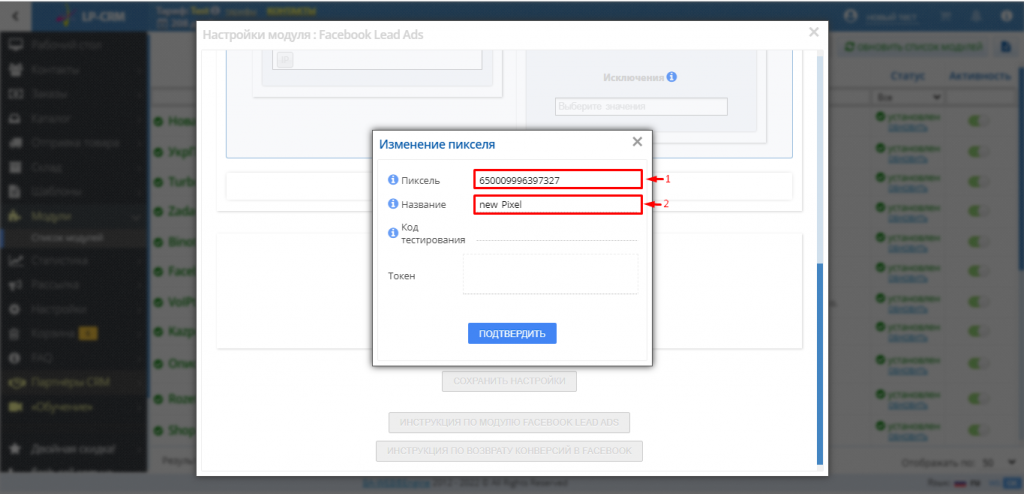
Task: Click the Корзина trash icon
Action: [16, 334]
